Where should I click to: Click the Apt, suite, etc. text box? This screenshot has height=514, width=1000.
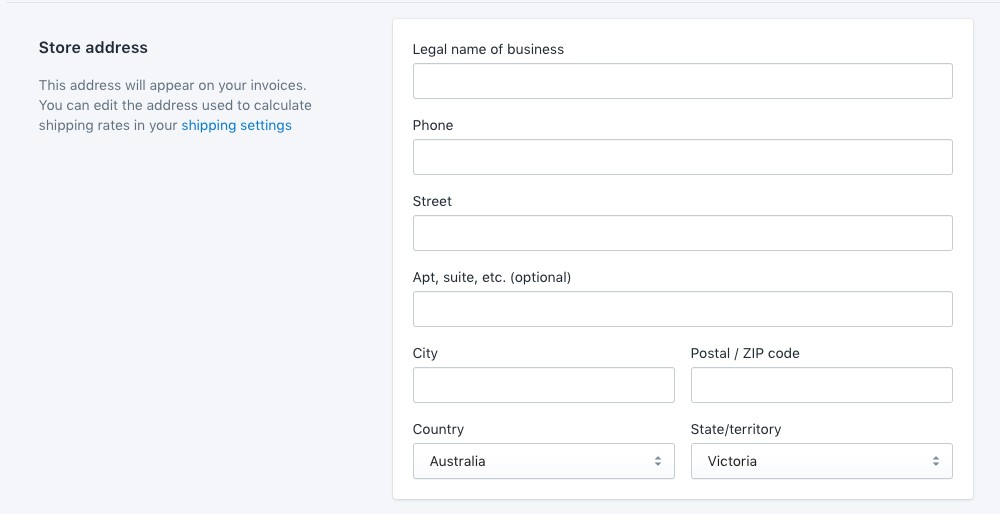[x=682, y=309]
